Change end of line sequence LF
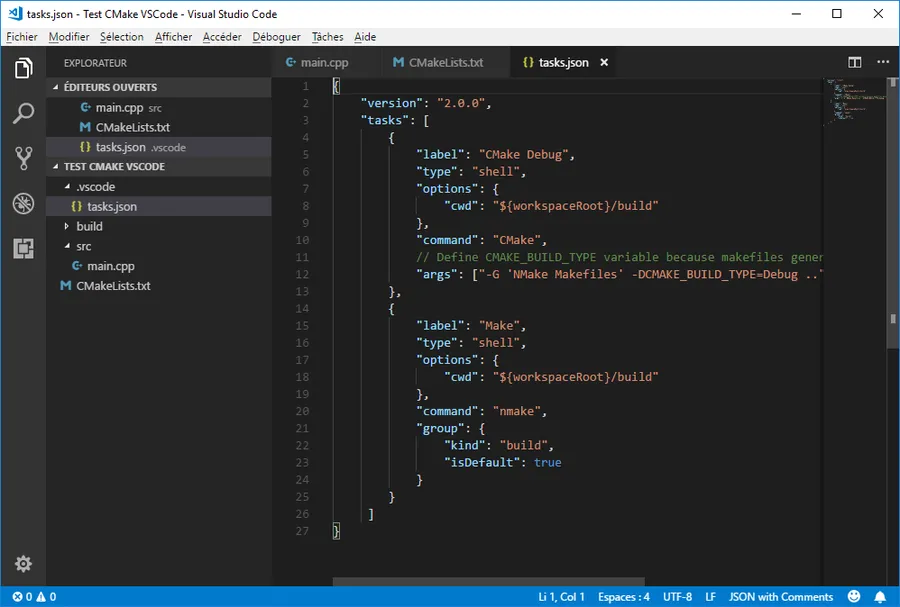The width and height of the screenshot is (900, 607). [x=711, y=597]
